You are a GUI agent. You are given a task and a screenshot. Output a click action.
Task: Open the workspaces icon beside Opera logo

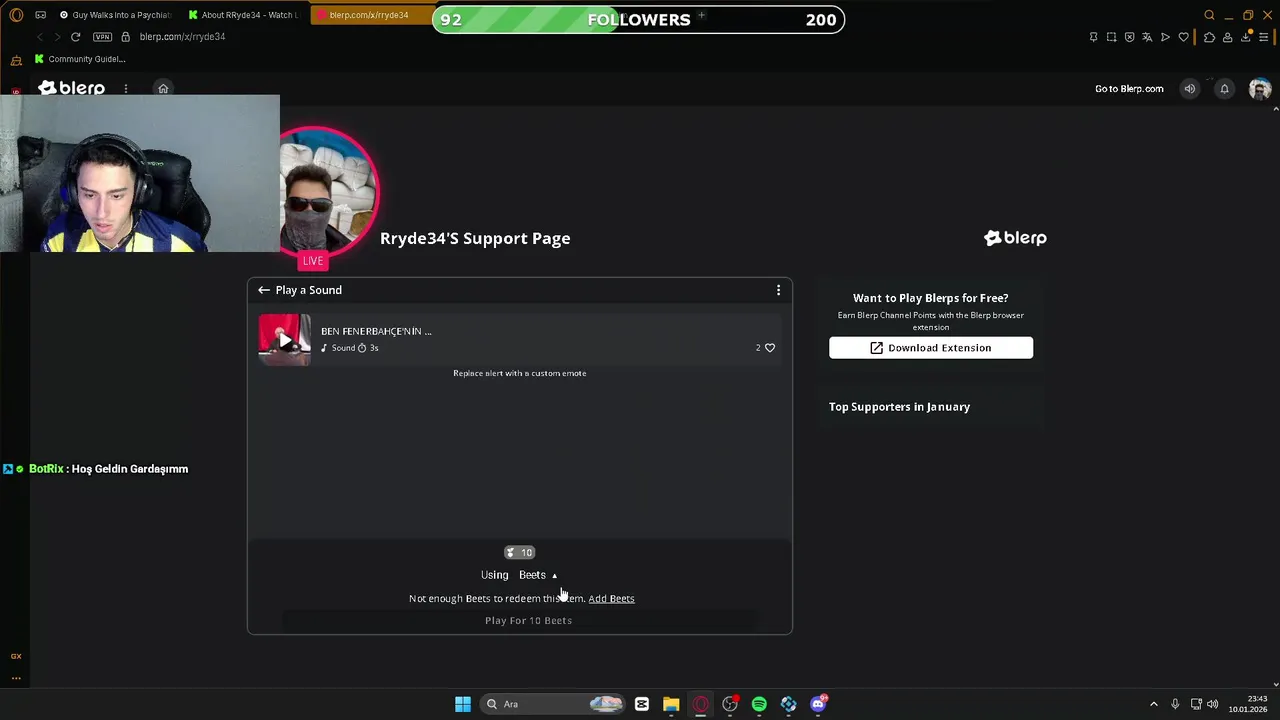[40, 15]
